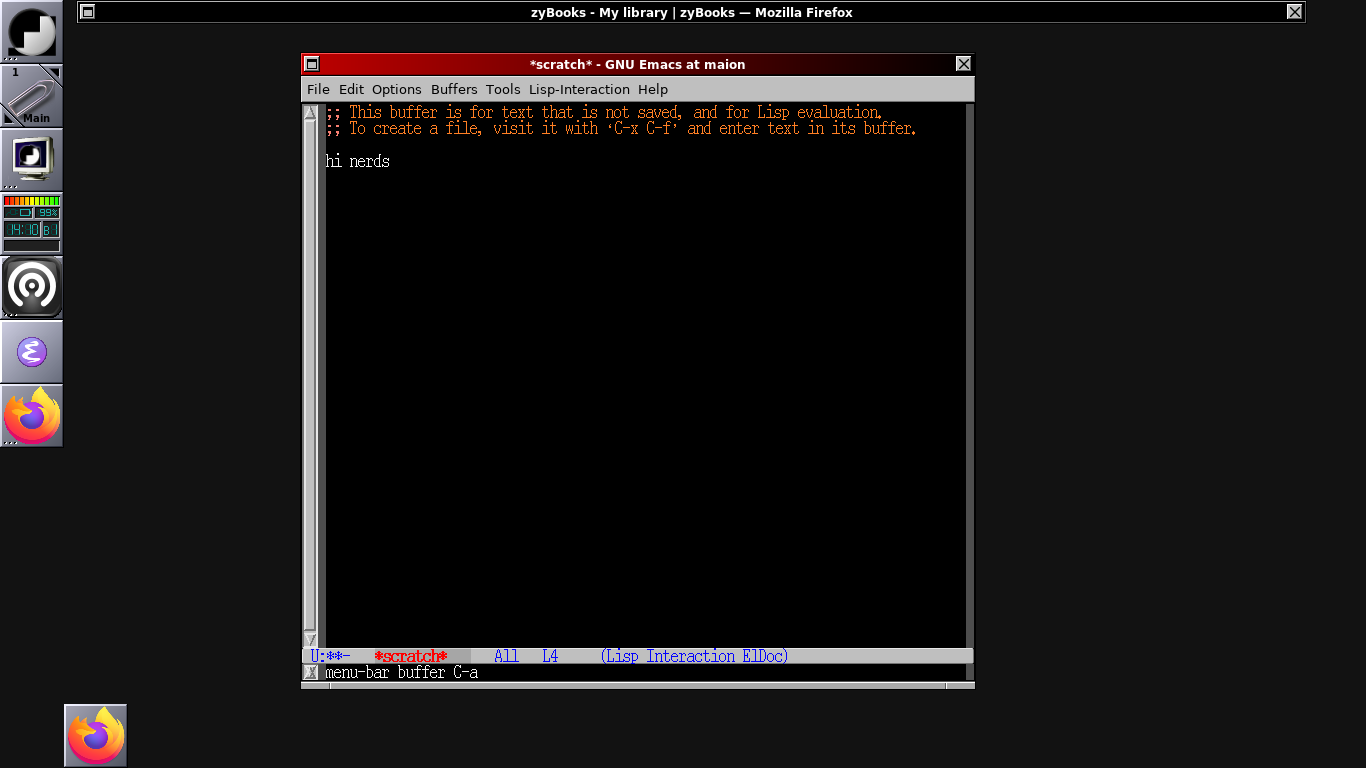Screen dimensions: 1366x768
Task: Click the "menu-bar buffer C-a" echo area
Action: pyautogui.click(x=402, y=672)
